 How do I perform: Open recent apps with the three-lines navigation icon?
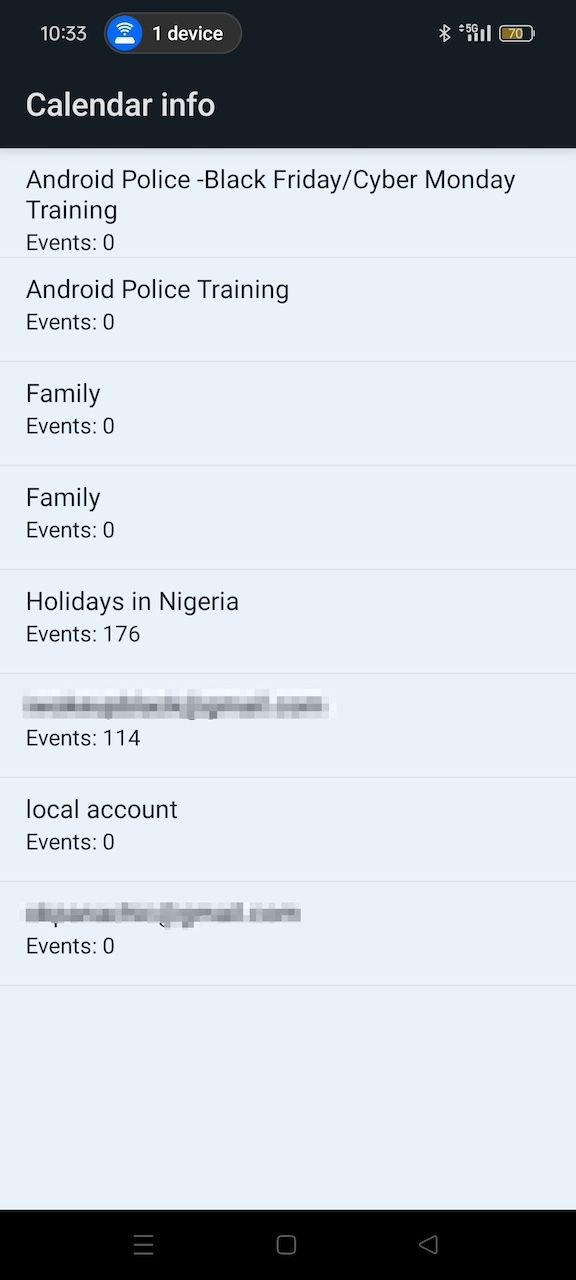(143, 1244)
